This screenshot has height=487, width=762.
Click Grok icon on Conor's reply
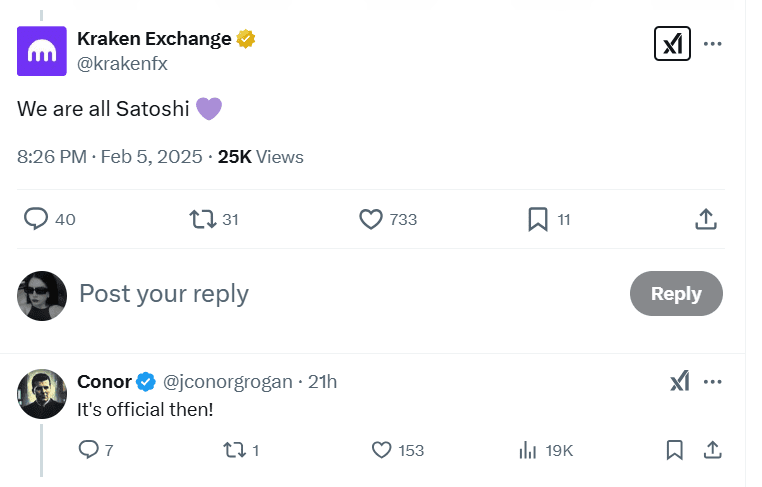(679, 381)
